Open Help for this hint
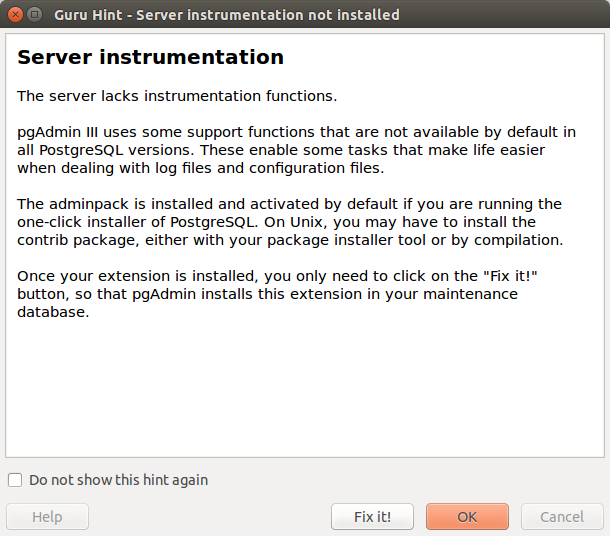This screenshot has height=536, width=610. 47,517
